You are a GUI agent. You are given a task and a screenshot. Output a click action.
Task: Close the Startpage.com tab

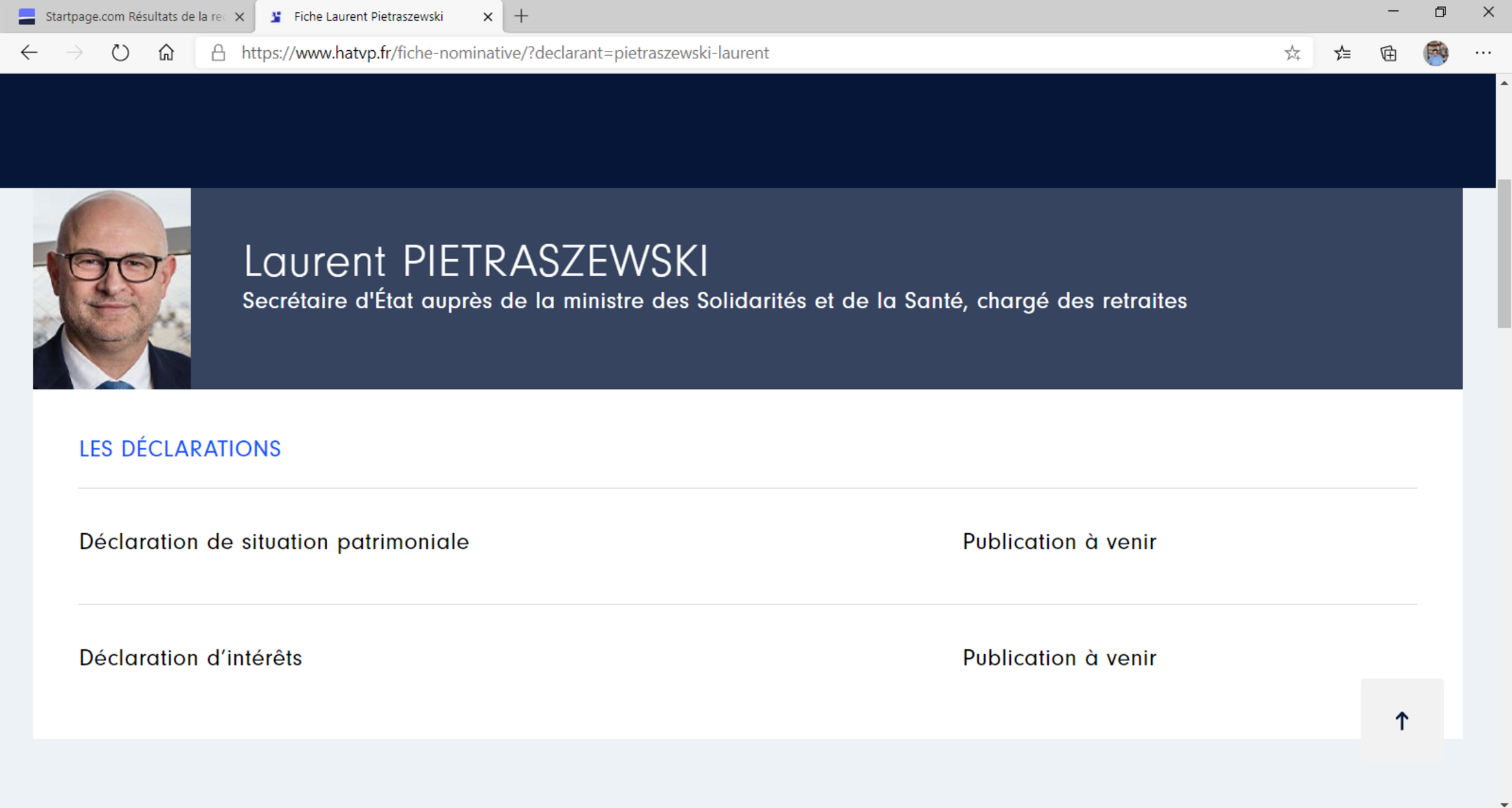[239, 17]
